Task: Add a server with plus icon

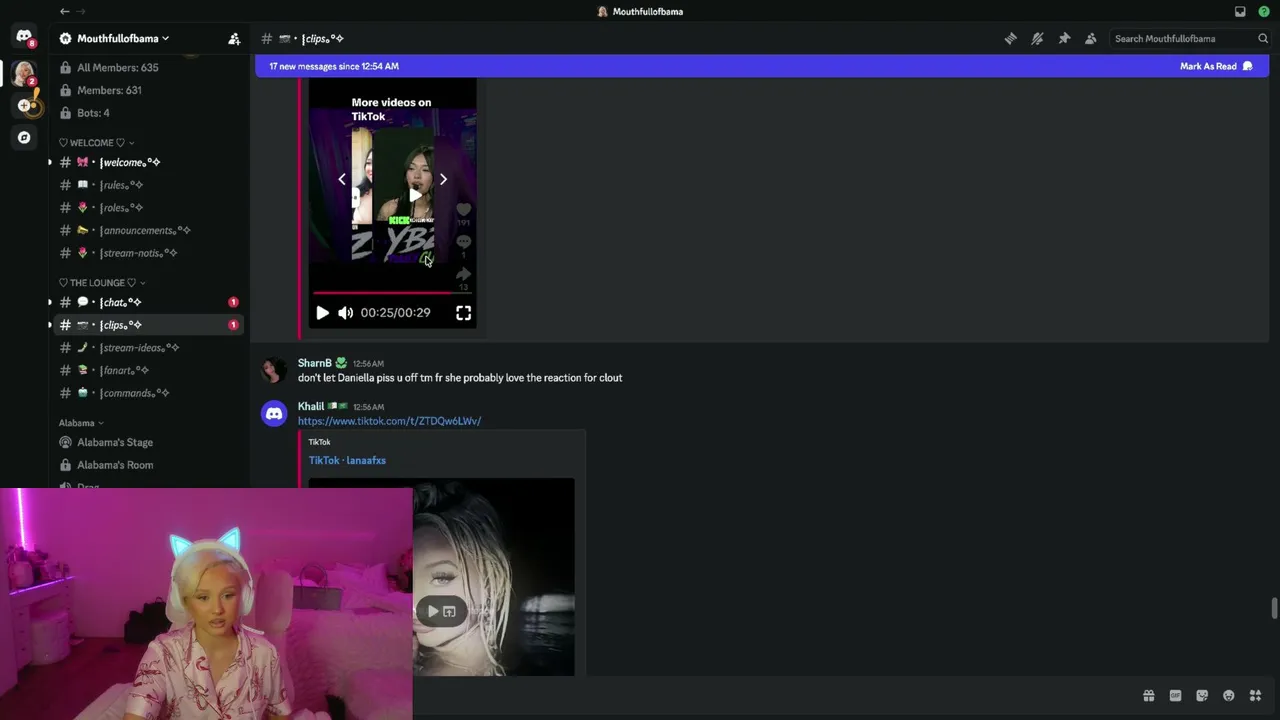Action: point(24,105)
